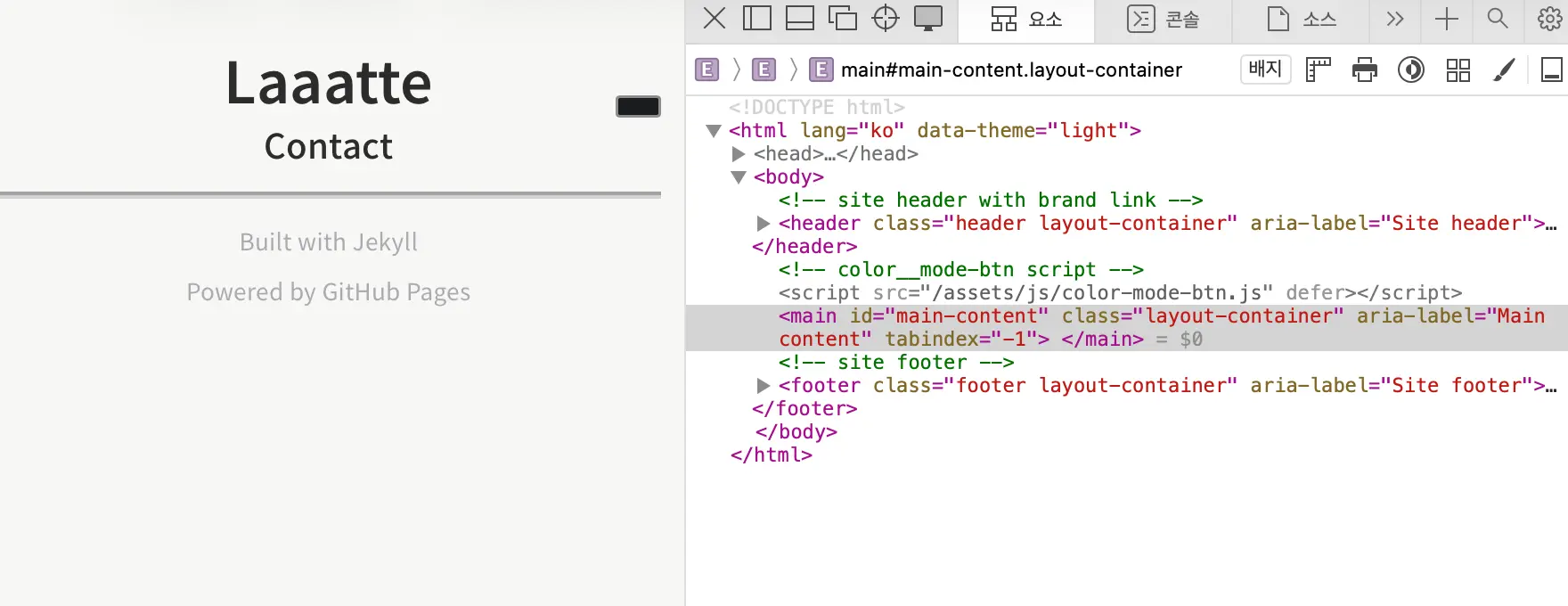This screenshot has width=1568, height=606.
Task: Open the Powered by GitHub Pages link
Action: tap(329, 292)
